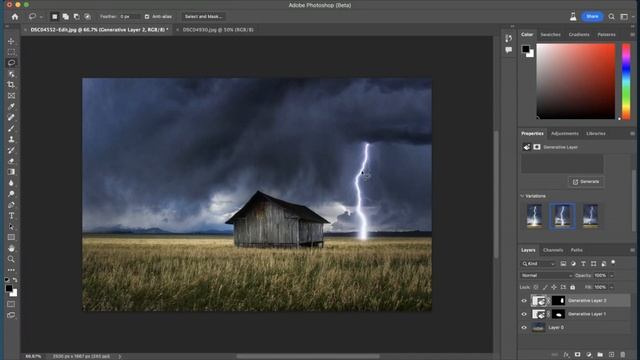640x360 pixels.
Task: Open the blend mode Normal dropdown
Action: pyautogui.click(x=546, y=276)
